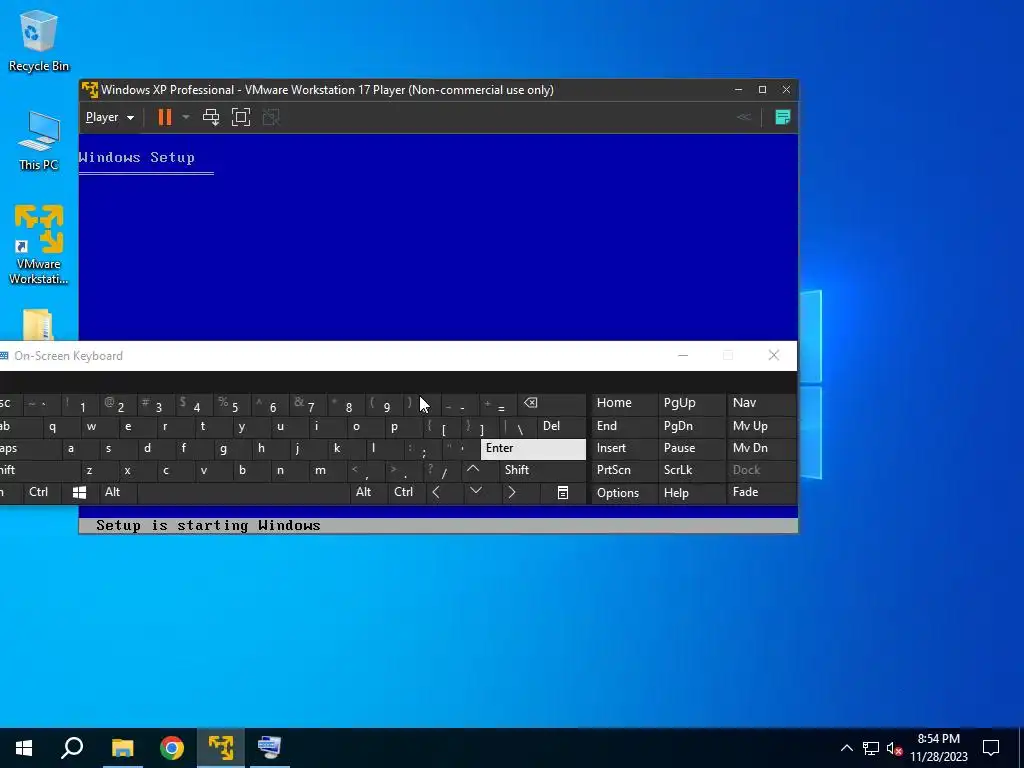This screenshot has width=1024, height=768.
Task: Select the This PC desktop icon
Action: coord(39,141)
